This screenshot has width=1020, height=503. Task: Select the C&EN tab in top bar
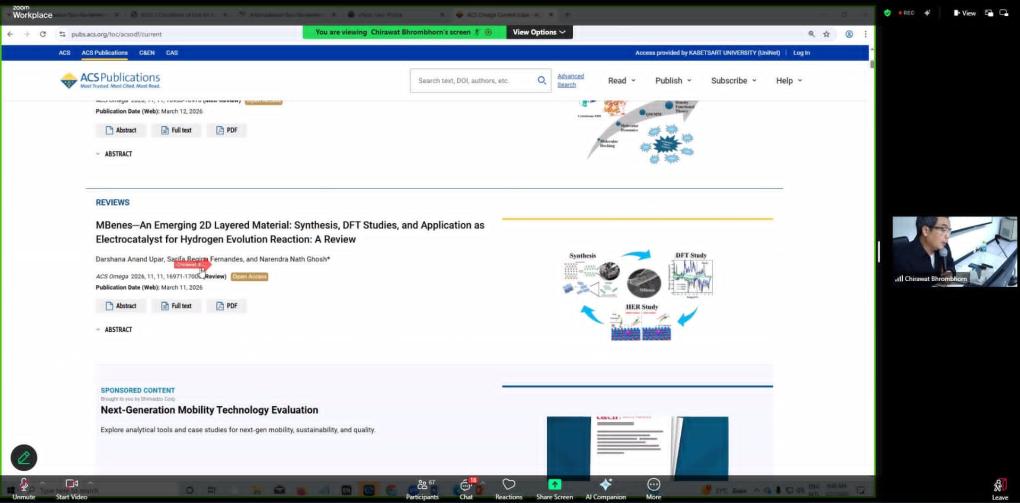146,52
